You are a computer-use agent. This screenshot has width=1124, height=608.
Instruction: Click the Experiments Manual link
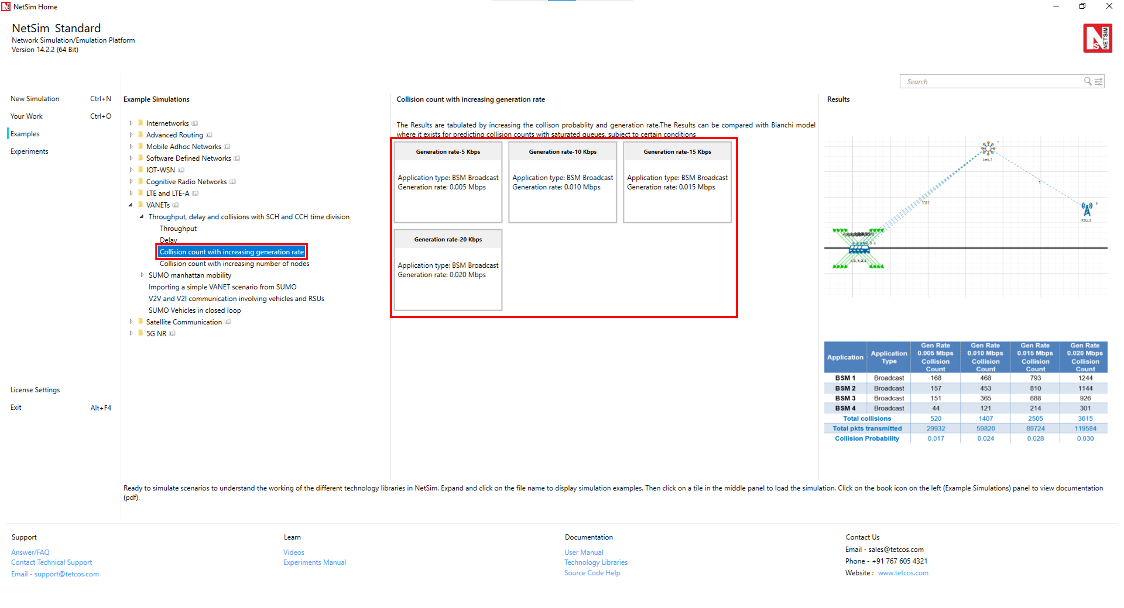[x=314, y=563]
